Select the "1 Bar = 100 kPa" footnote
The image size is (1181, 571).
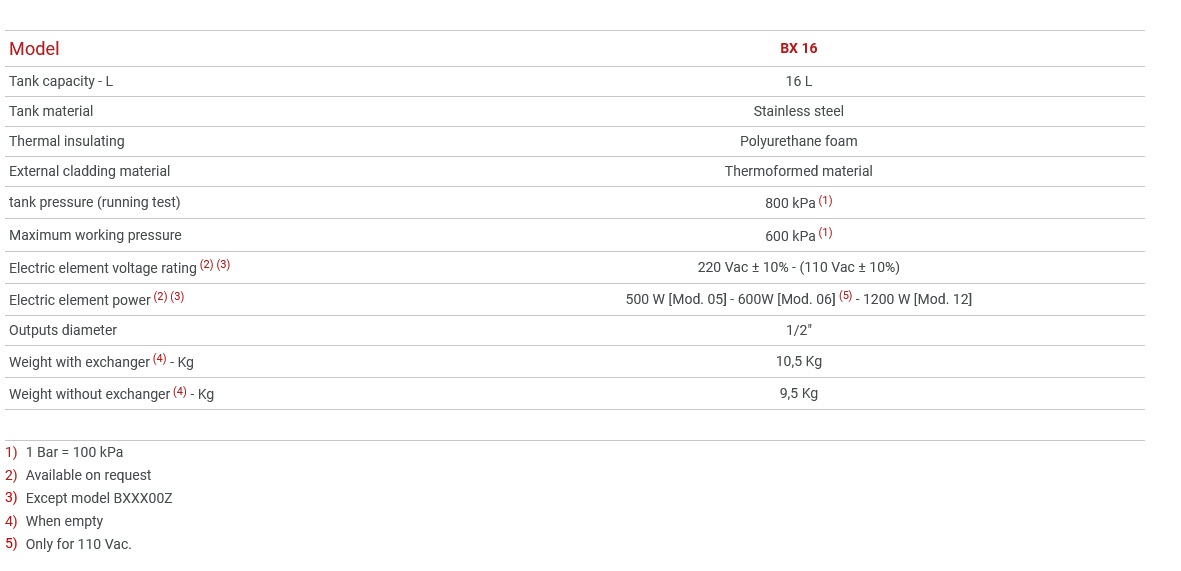pos(74,452)
